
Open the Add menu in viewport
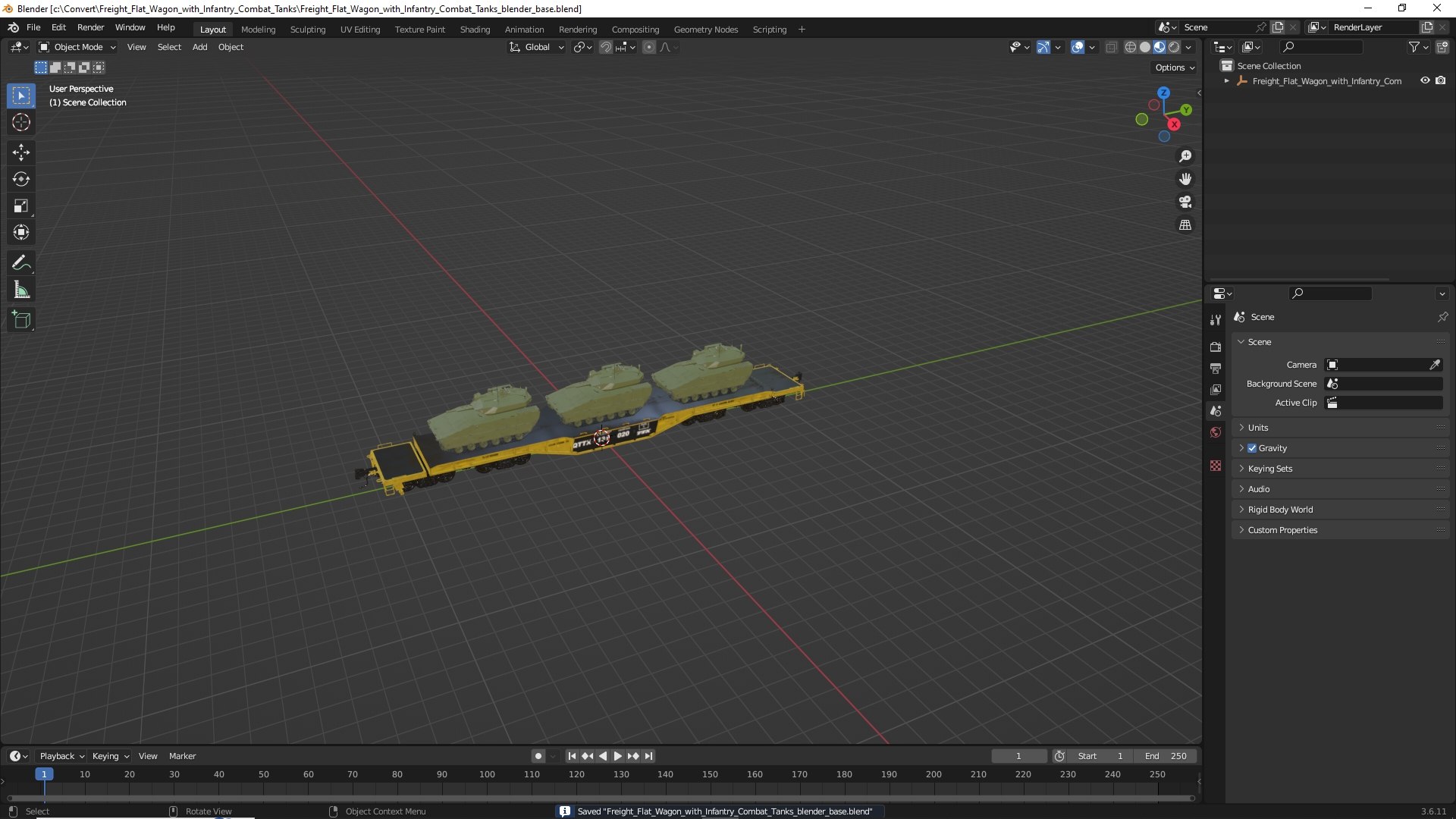click(x=199, y=47)
